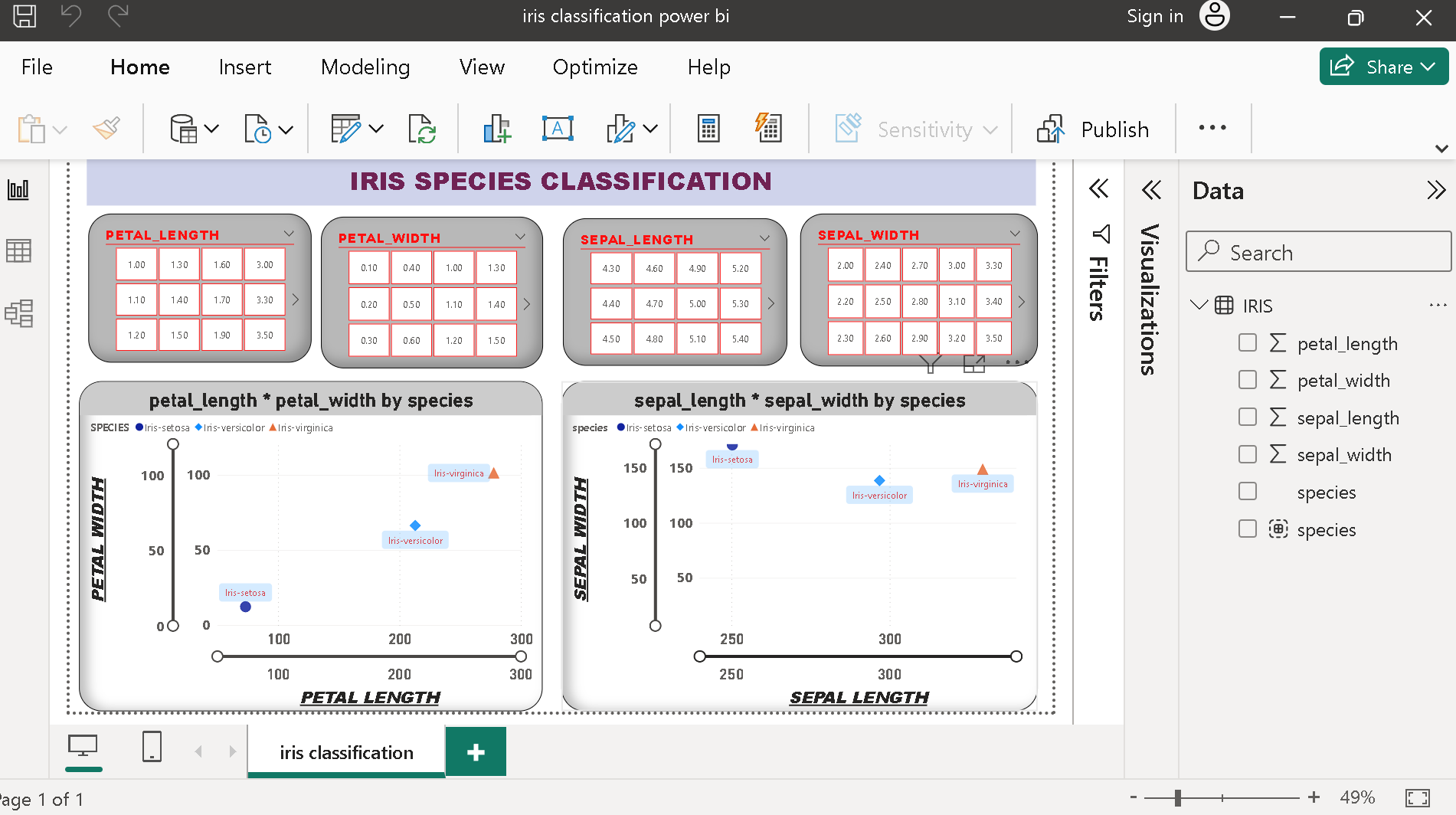Viewport: 1456px width, 815px height.
Task: Open Model view from the left sidebar
Action: 18,313
